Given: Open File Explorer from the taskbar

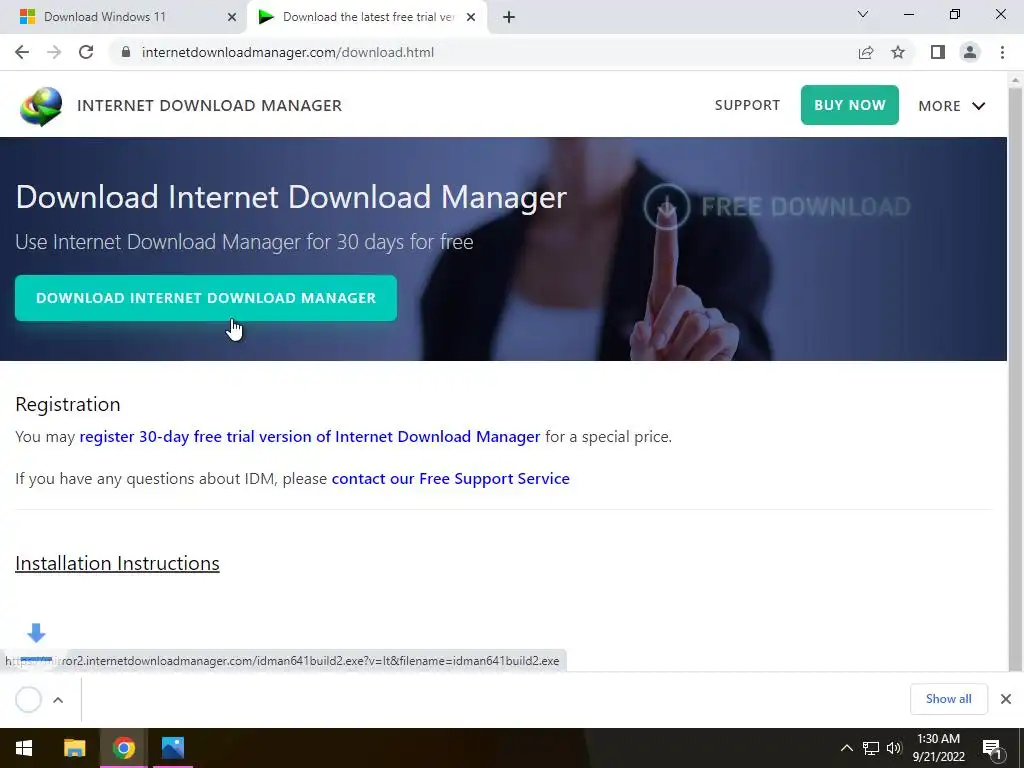Looking at the screenshot, I should [x=74, y=748].
